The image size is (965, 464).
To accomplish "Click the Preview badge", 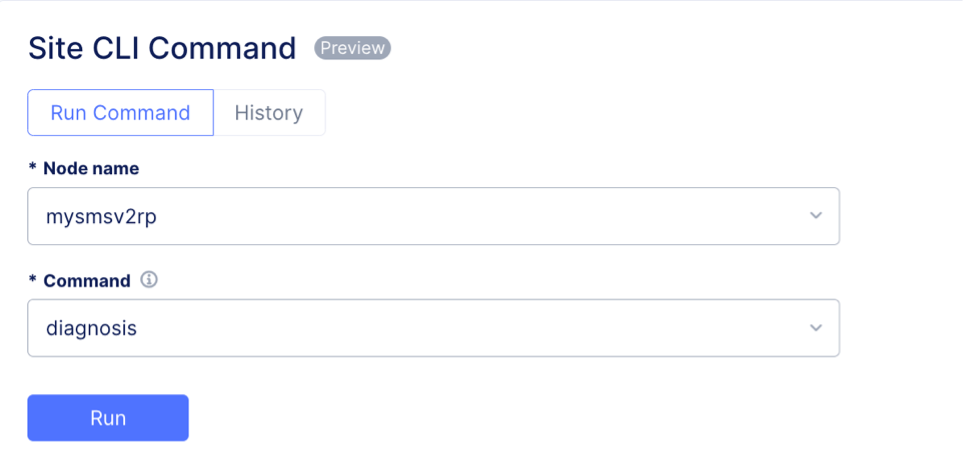I will coord(352,48).
